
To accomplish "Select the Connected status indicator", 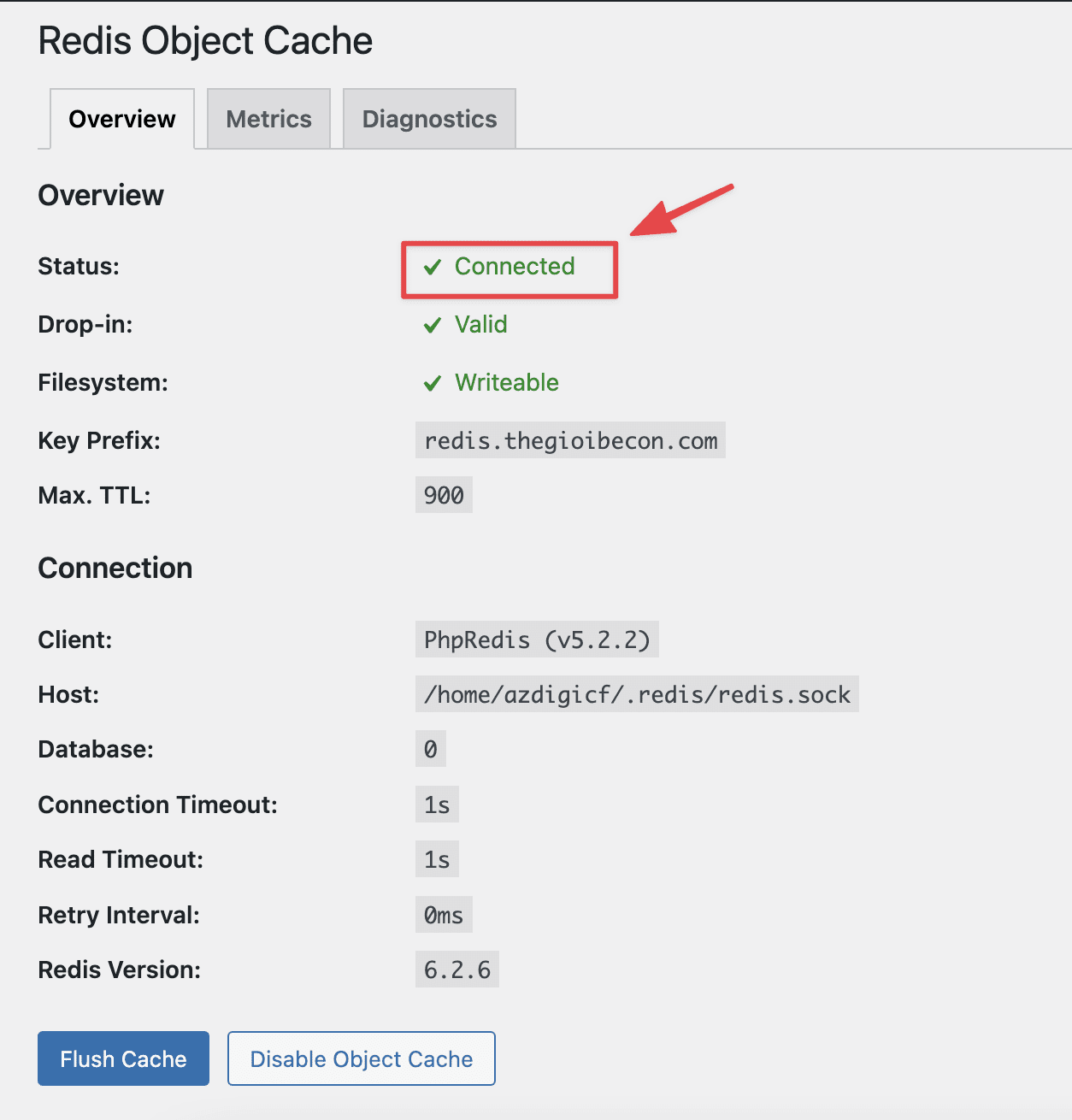I will tap(513, 267).
